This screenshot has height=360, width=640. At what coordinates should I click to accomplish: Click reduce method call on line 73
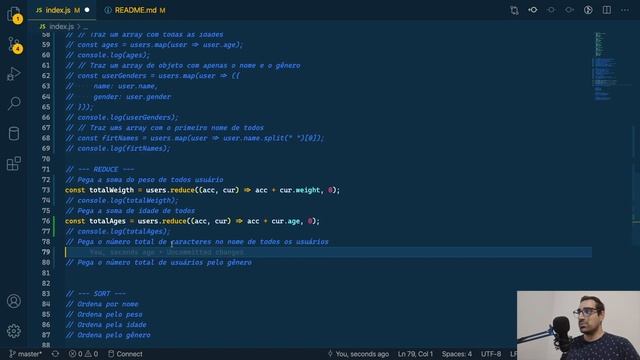pos(182,190)
